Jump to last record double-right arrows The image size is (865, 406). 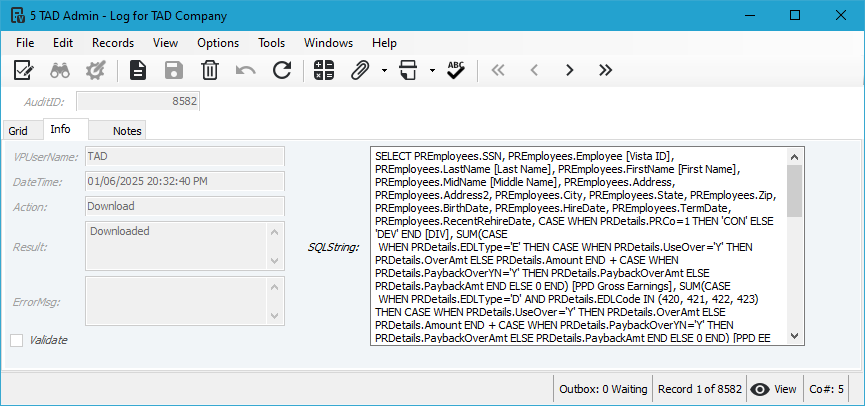pyautogui.click(x=605, y=70)
